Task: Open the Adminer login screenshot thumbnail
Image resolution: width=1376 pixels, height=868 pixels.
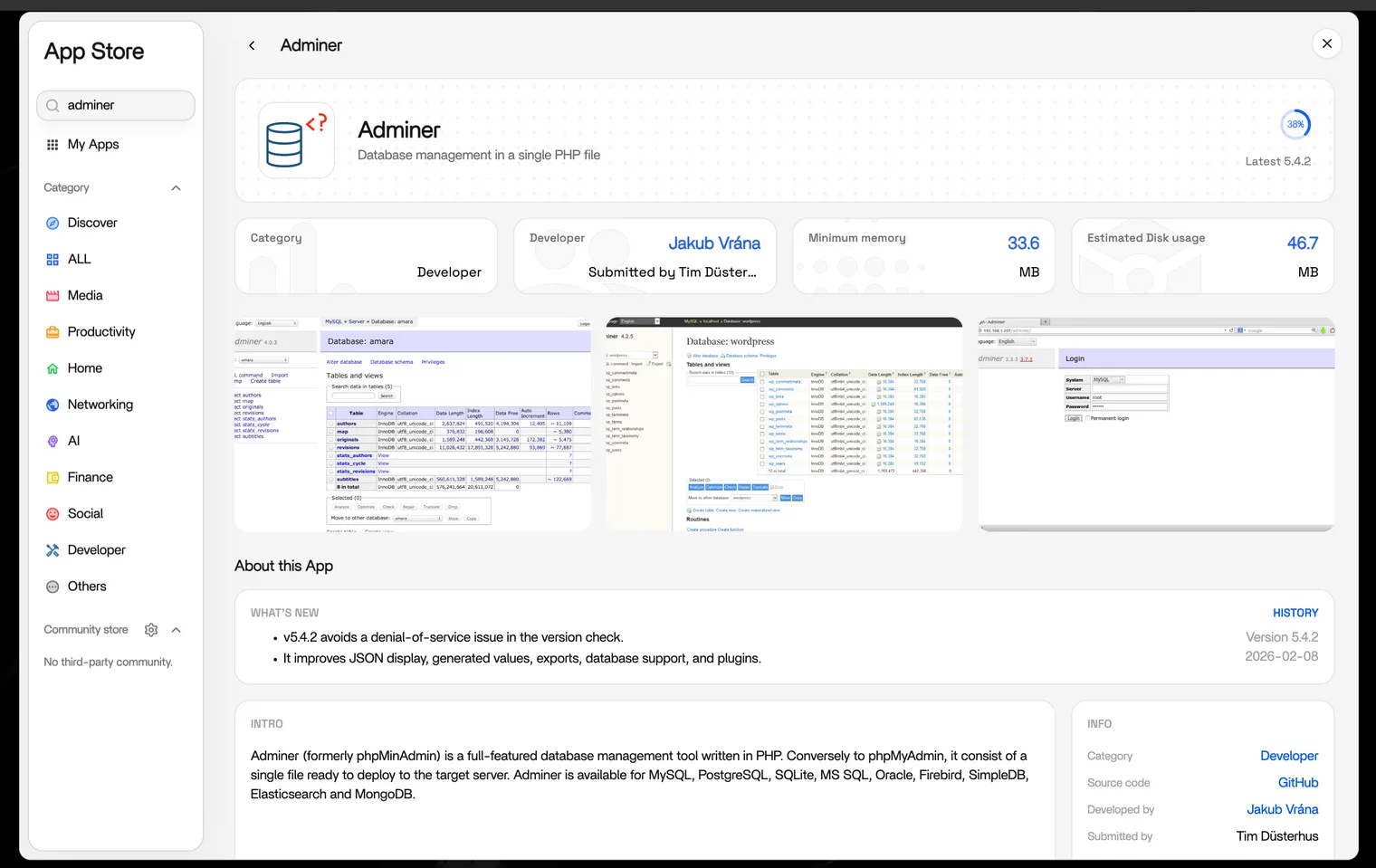Action: 1156,424
